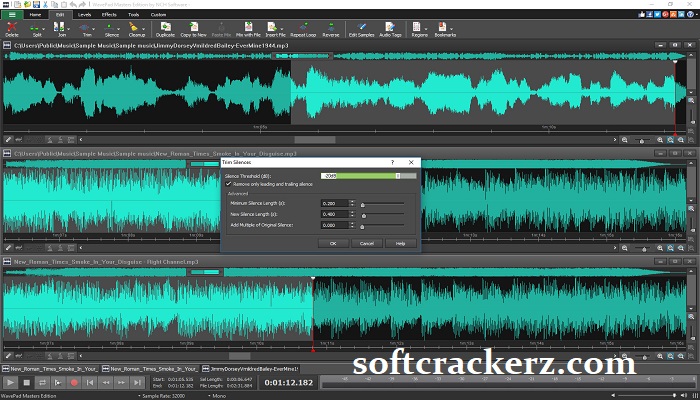Open the Silence dropdown arrow
Image resolution: width=700 pixels, height=400 pixels.
click(118, 29)
